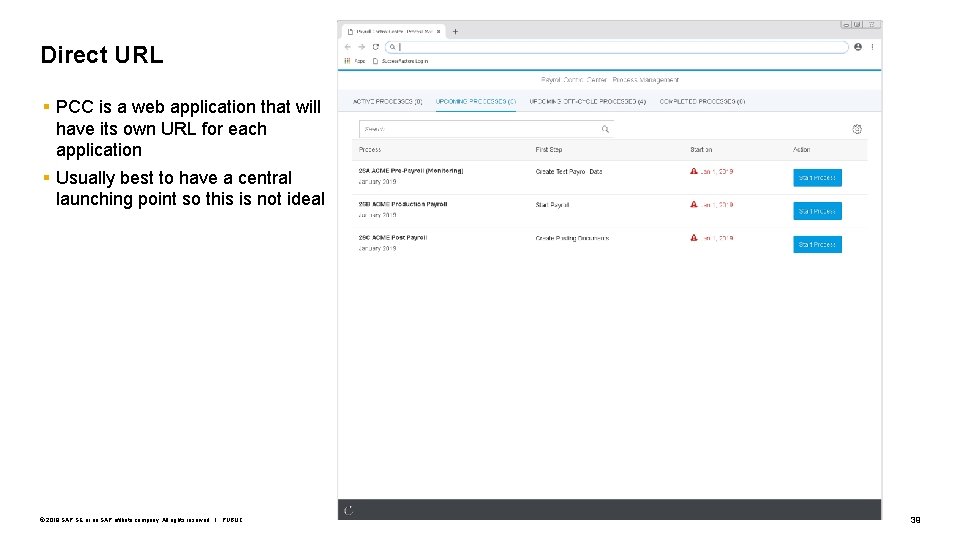Click the refresh icon in the dark footer bar
This screenshot has height=540, width=960.
pyautogui.click(x=348, y=511)
